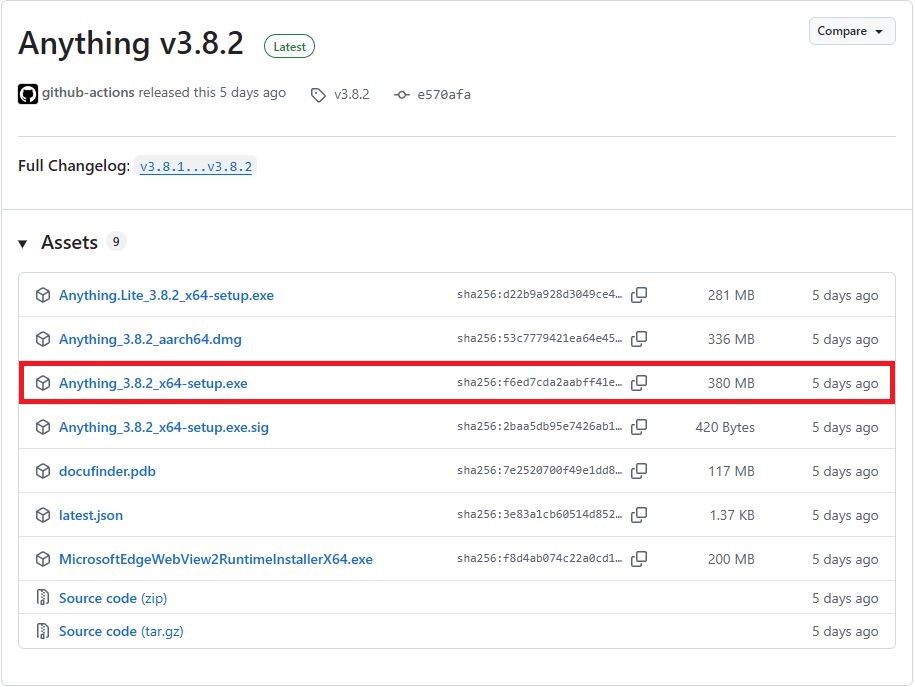Download Anything_3.8.2_aarch64.dmg

click(x=150, y=339)
